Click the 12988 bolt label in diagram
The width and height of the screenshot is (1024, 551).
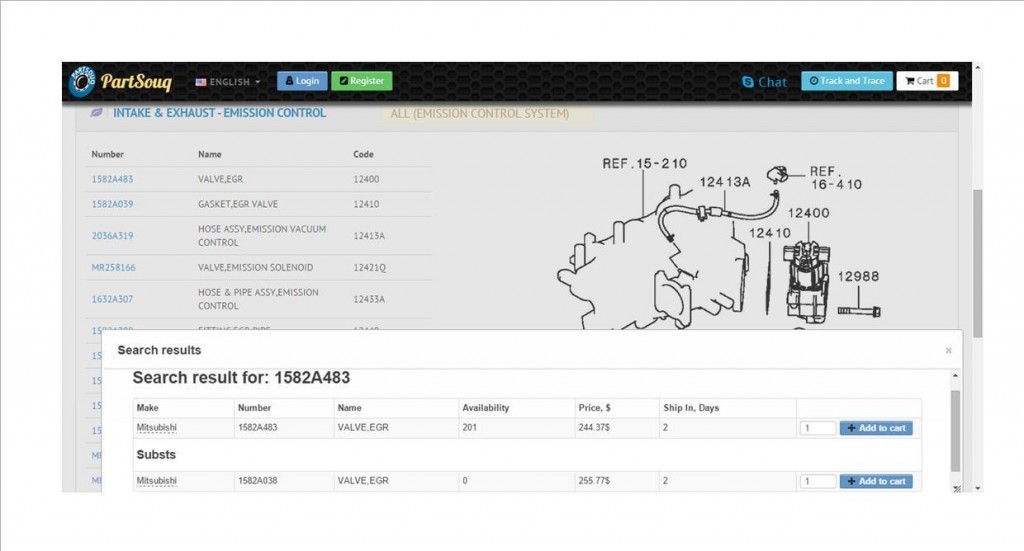(x=858, y=277)
